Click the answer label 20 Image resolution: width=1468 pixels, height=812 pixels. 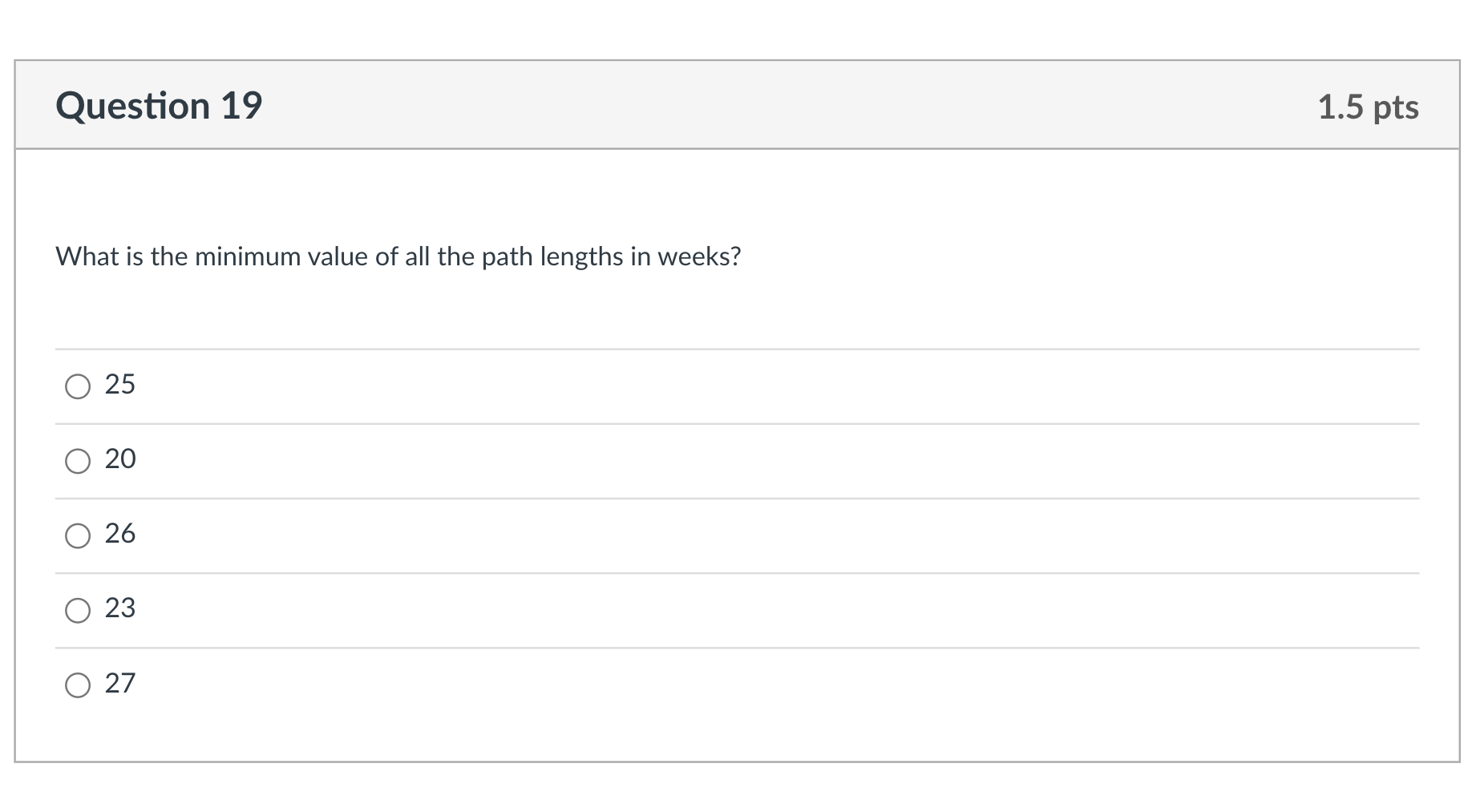tap(121, 459)
